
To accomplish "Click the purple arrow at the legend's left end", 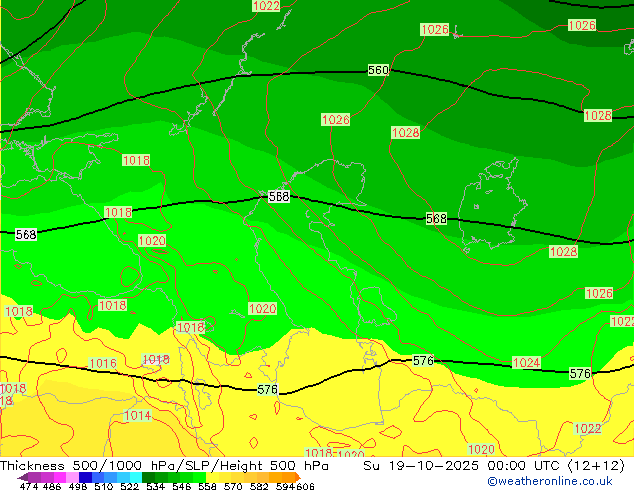I will (x=23, y=478).
